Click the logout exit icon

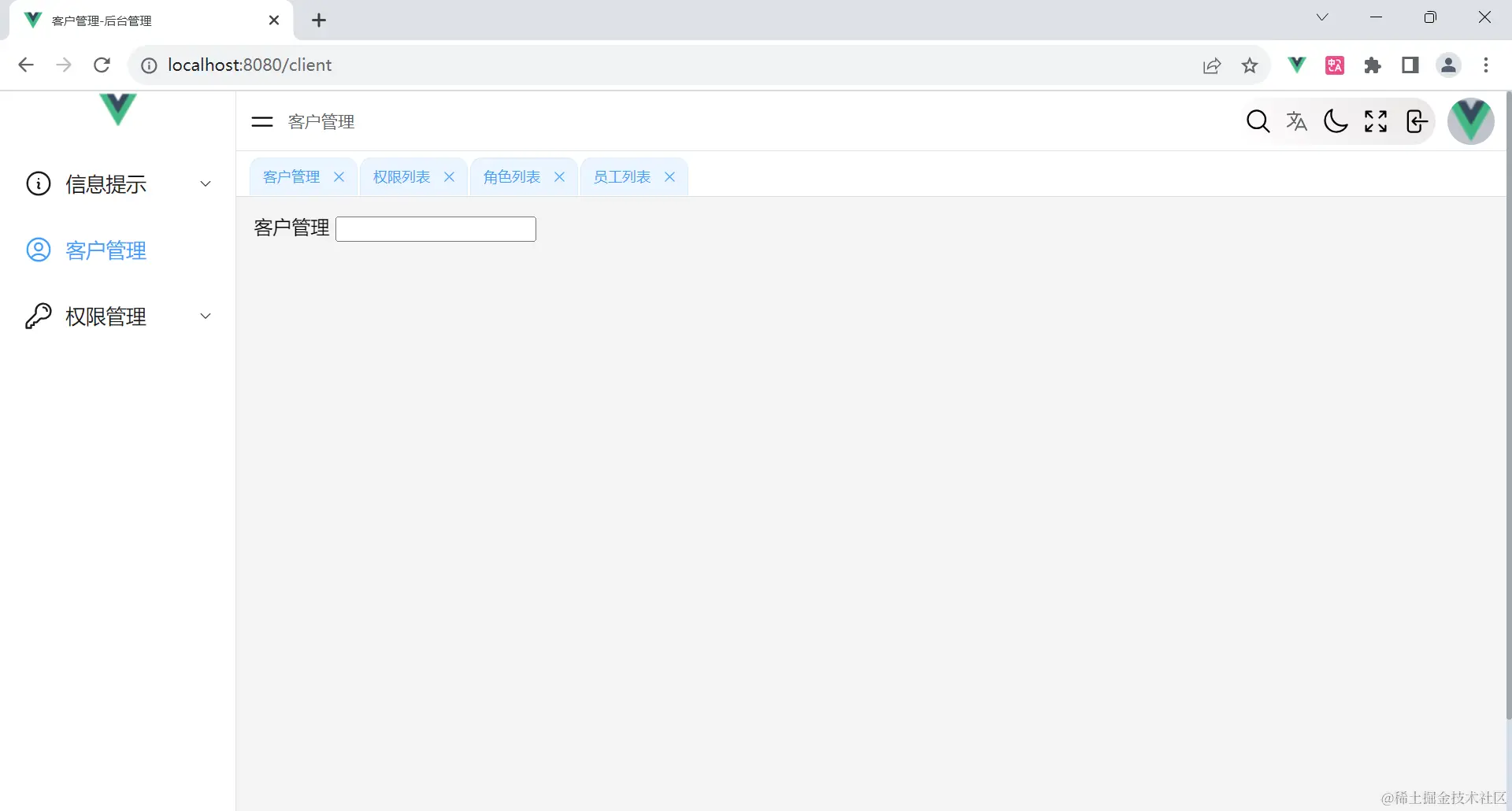point(1416,121)
